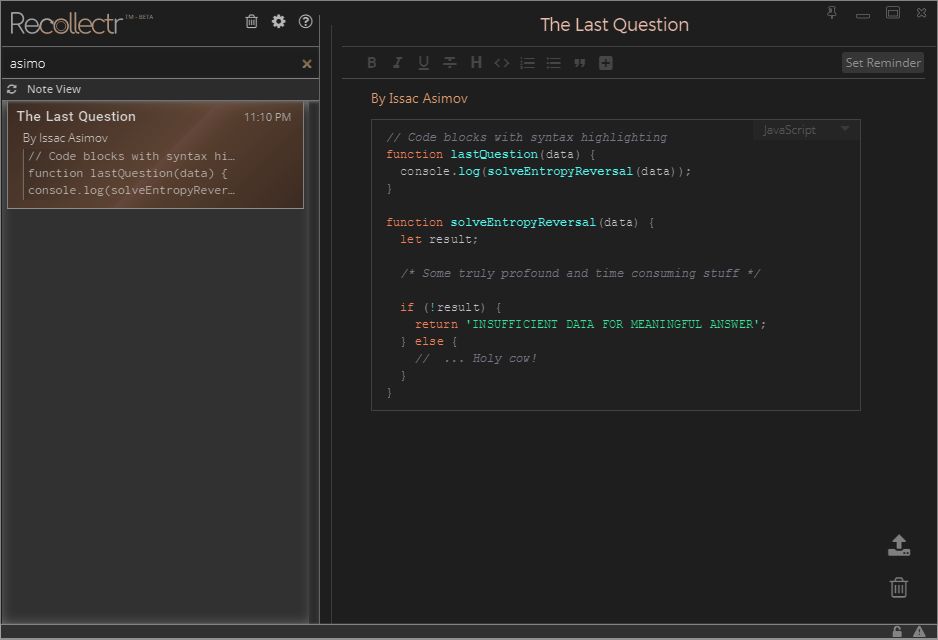Open help using the question mark icon
Viewport: 938px width, 640px height.
click(306, 21)
